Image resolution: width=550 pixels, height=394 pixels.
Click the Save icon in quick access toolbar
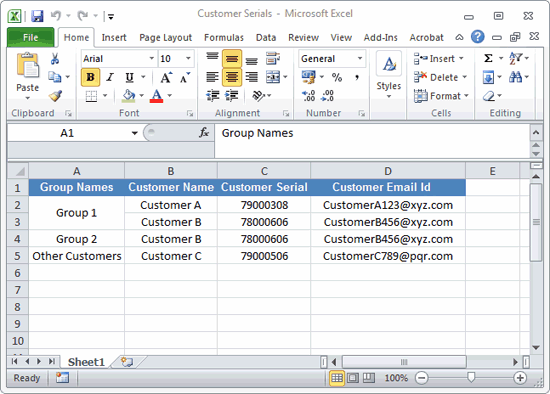(37, 16)
